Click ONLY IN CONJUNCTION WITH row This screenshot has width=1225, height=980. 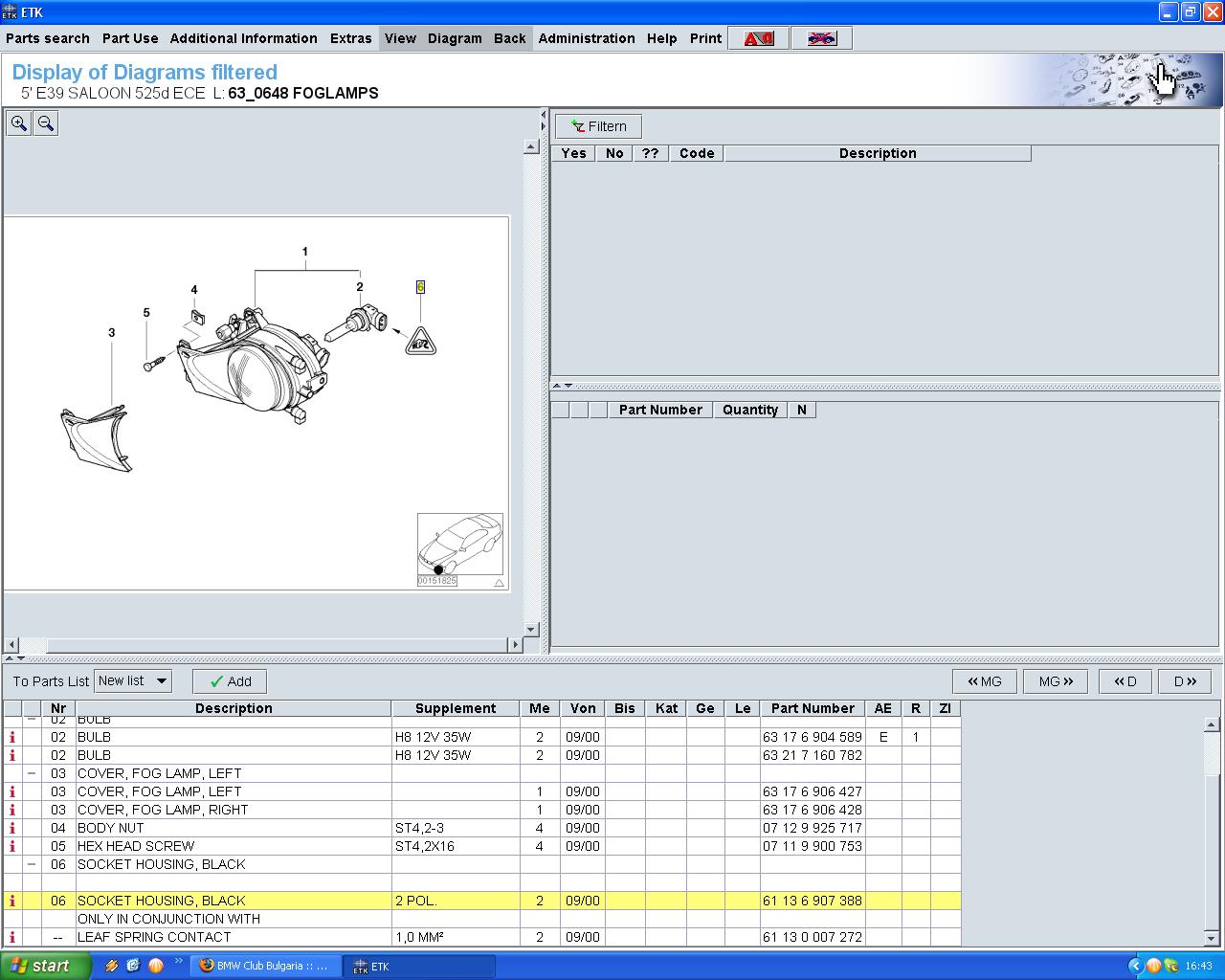tap(482, 919)
